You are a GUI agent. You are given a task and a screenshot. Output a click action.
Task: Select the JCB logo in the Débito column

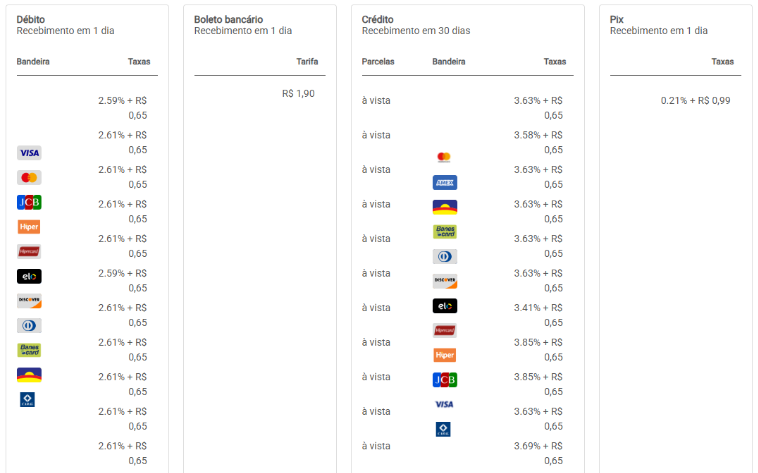pyautogui.click(x=29, y=202)
